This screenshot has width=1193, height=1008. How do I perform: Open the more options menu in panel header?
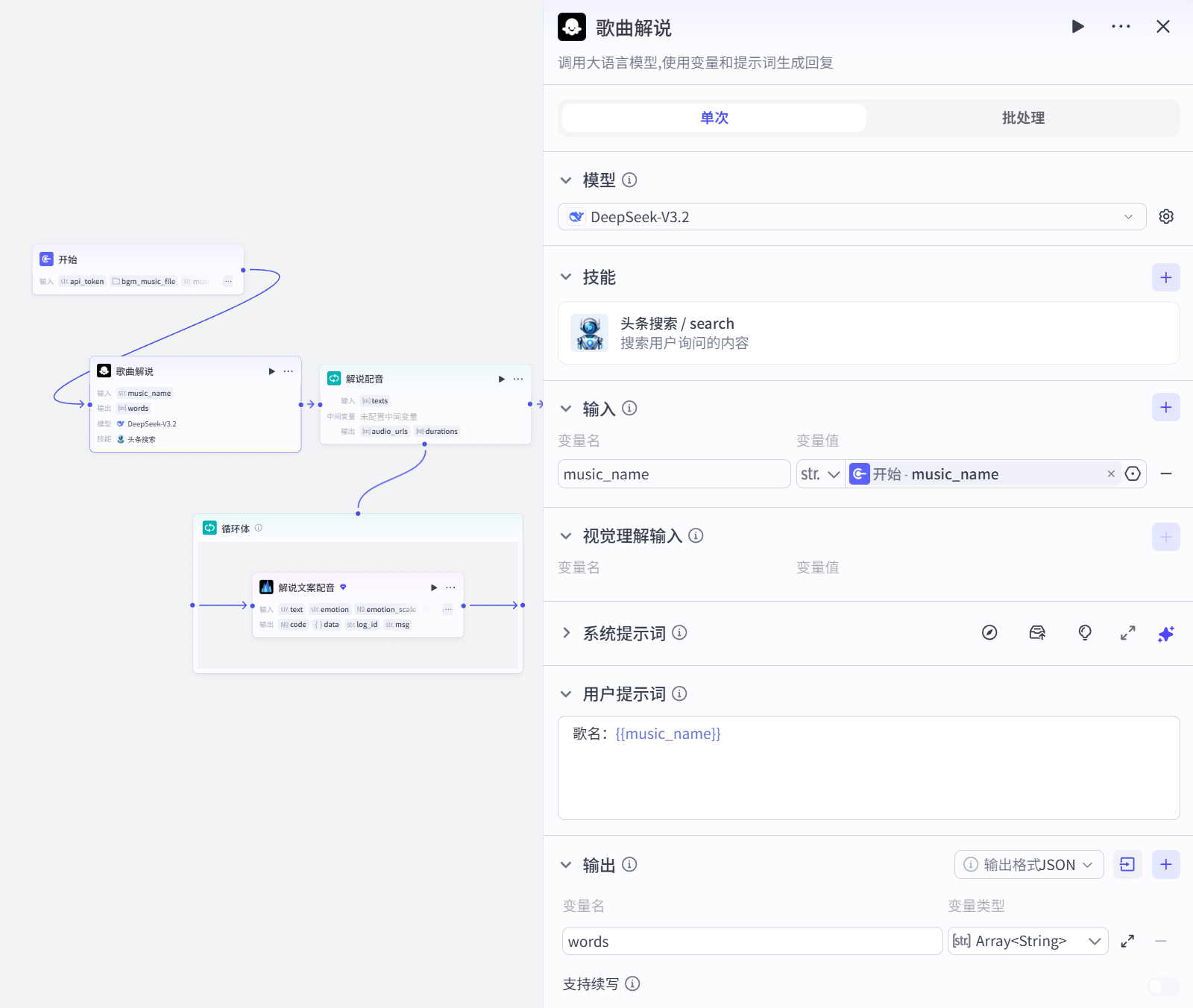coord(1121,27)
